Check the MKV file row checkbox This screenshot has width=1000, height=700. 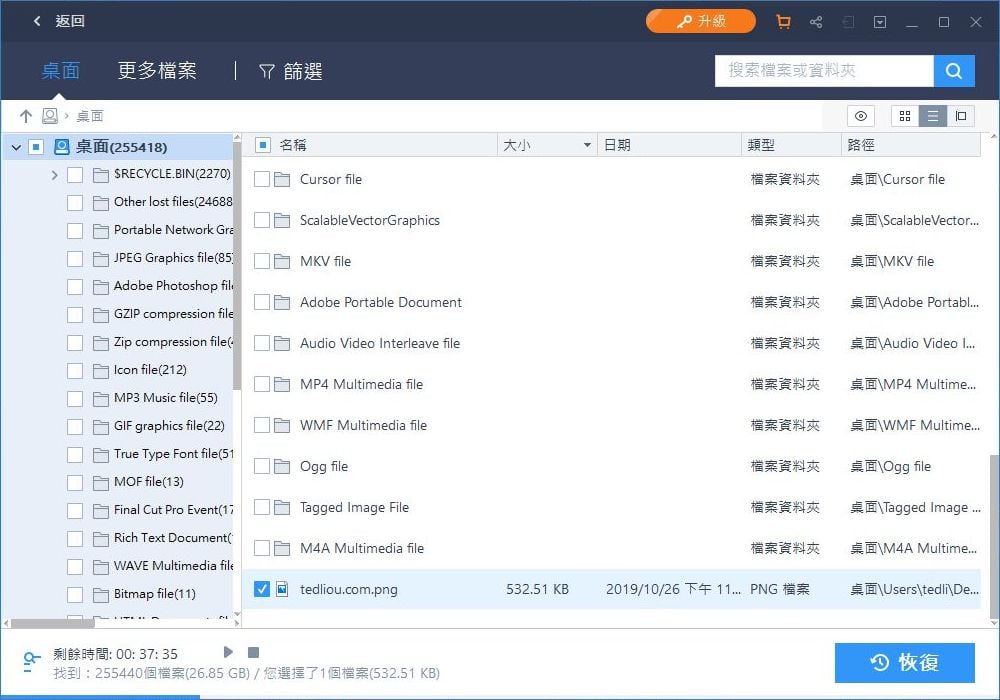(261, 261)
